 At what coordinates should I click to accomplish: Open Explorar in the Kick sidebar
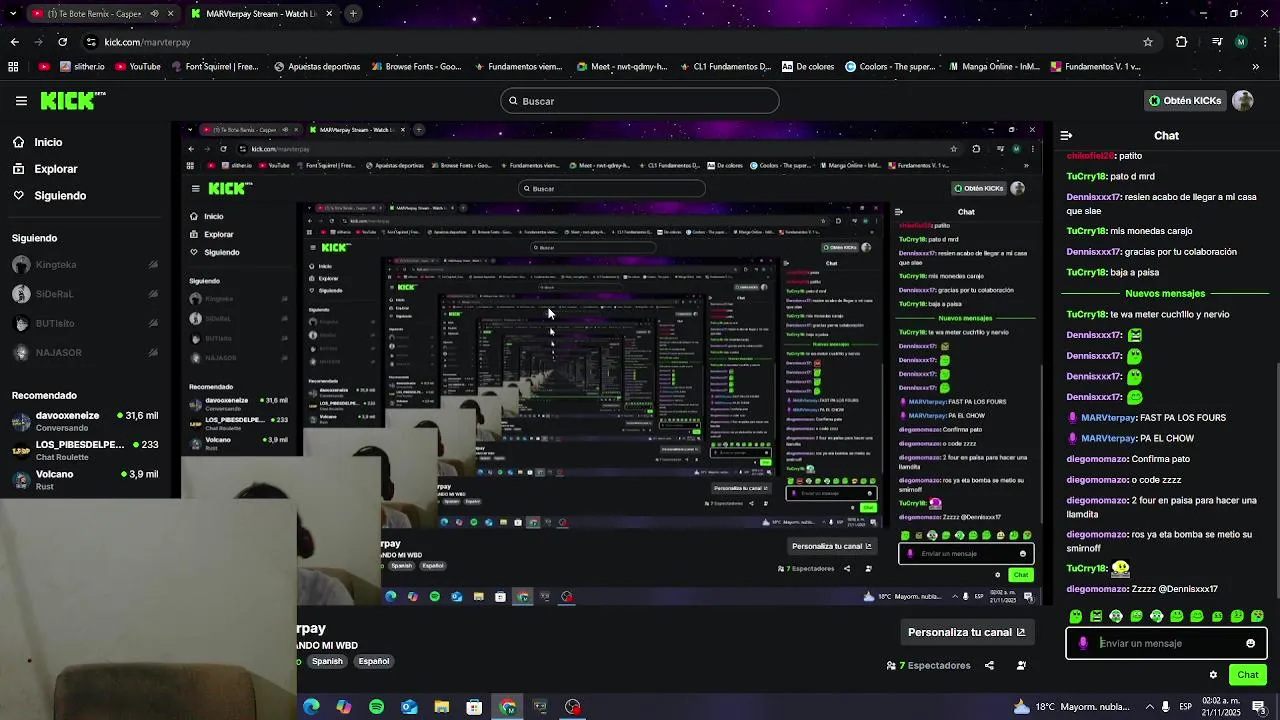click(x=44, y=169)
